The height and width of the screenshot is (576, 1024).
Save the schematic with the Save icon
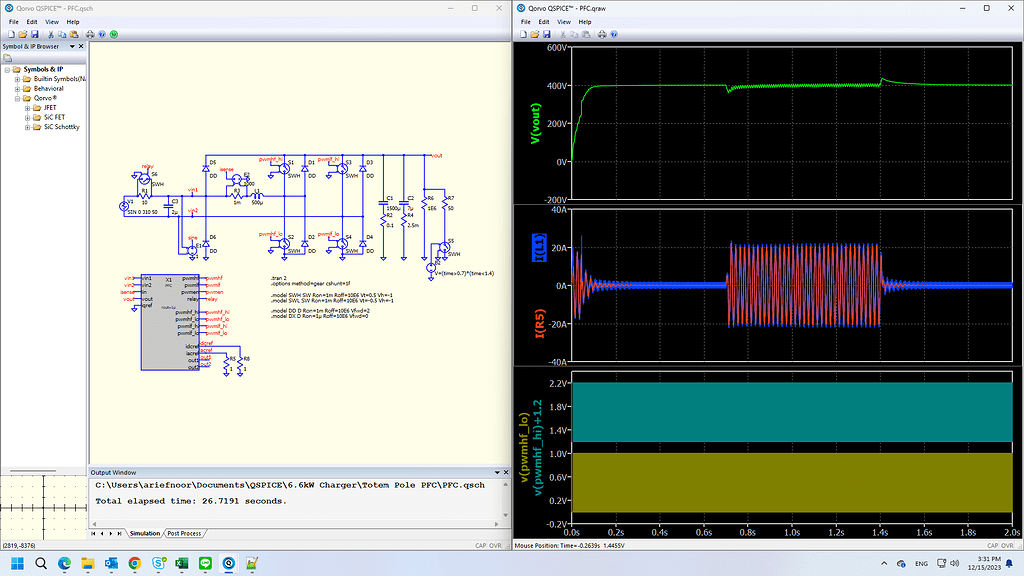point(34,35)
